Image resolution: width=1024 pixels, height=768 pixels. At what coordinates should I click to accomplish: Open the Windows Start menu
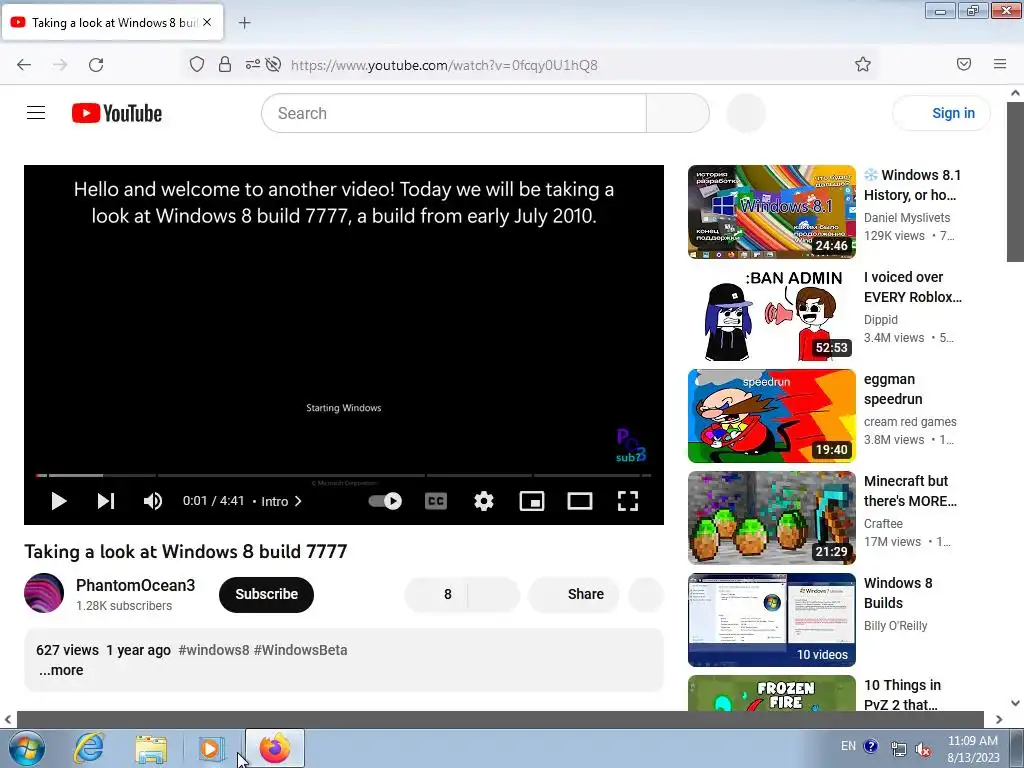[x=26, y=748]
